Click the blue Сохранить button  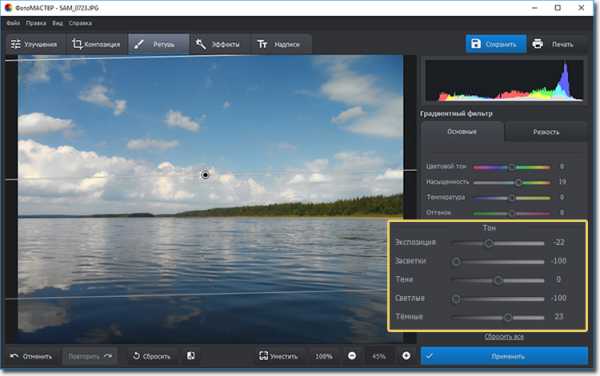496,44
